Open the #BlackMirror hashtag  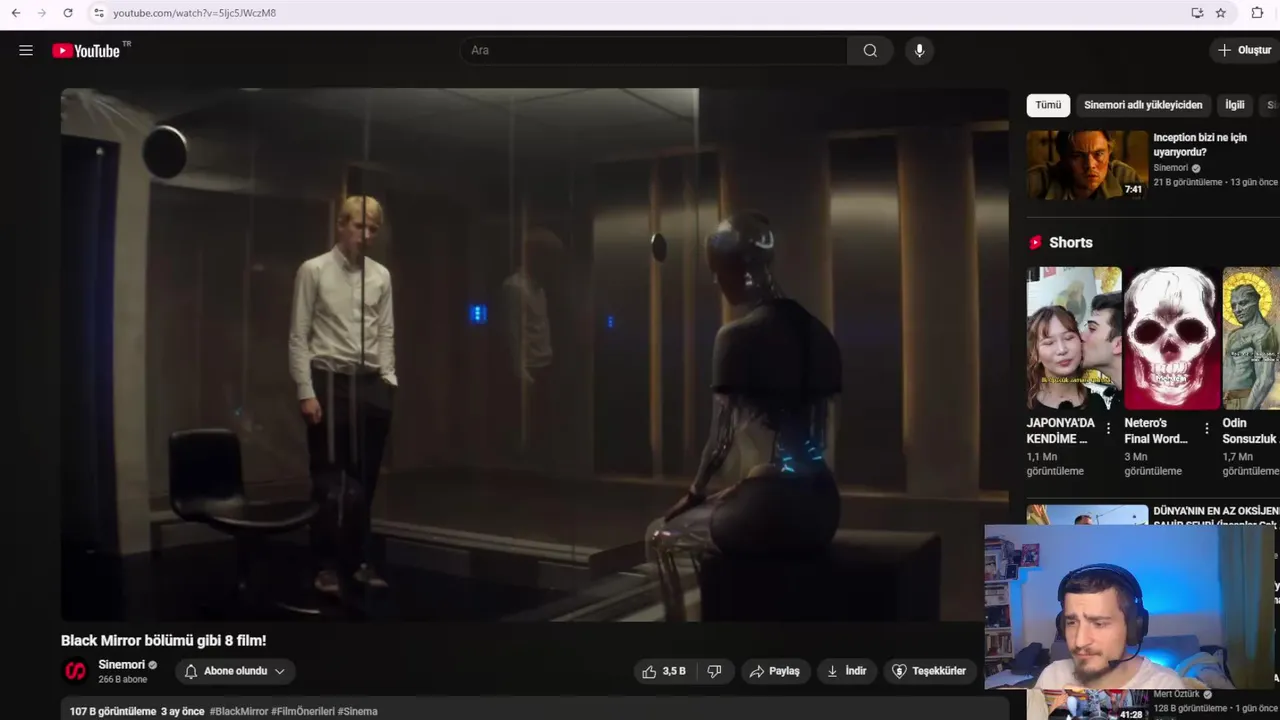(238, 711)
